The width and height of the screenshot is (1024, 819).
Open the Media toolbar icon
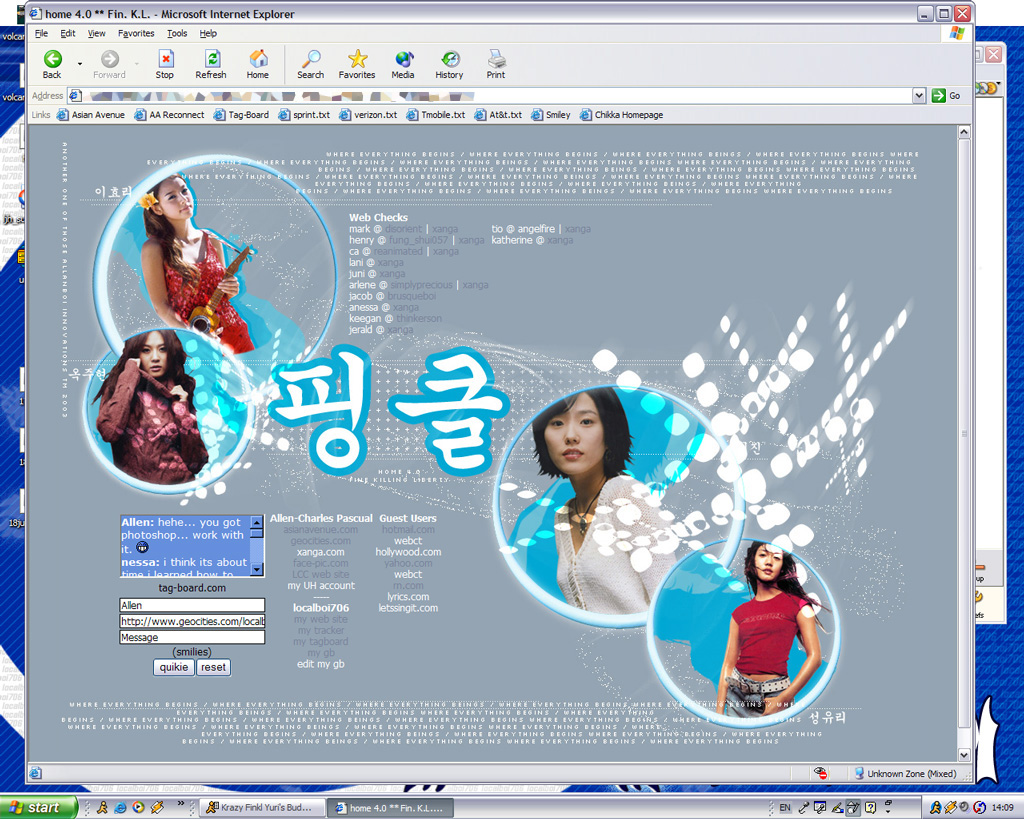tap(404, 59)
